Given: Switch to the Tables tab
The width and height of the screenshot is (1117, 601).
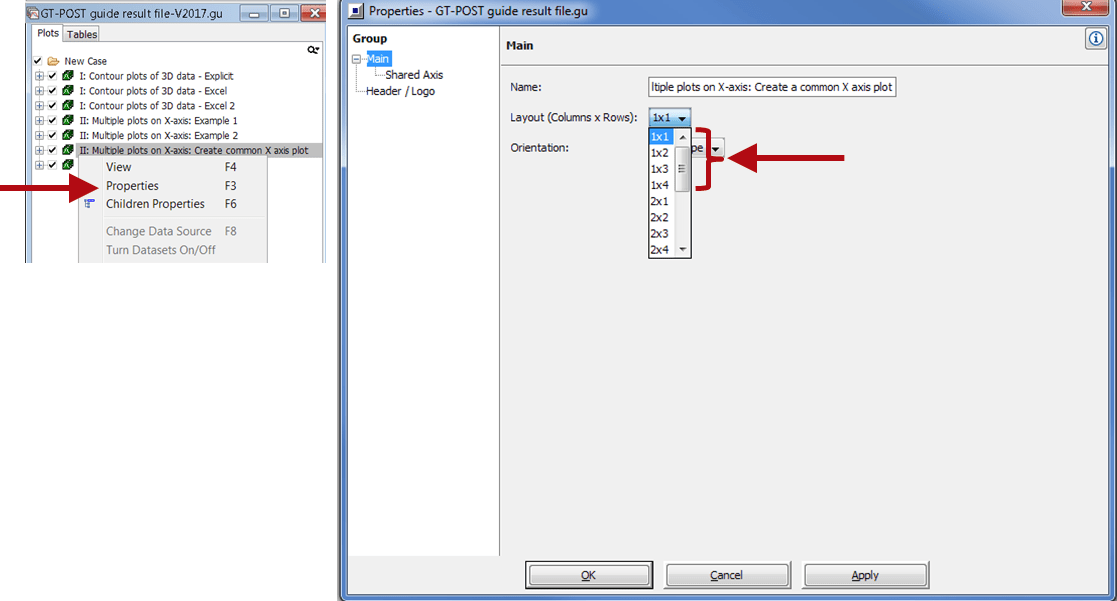Looking at the screenshot, I should click(x=82, y=34).
